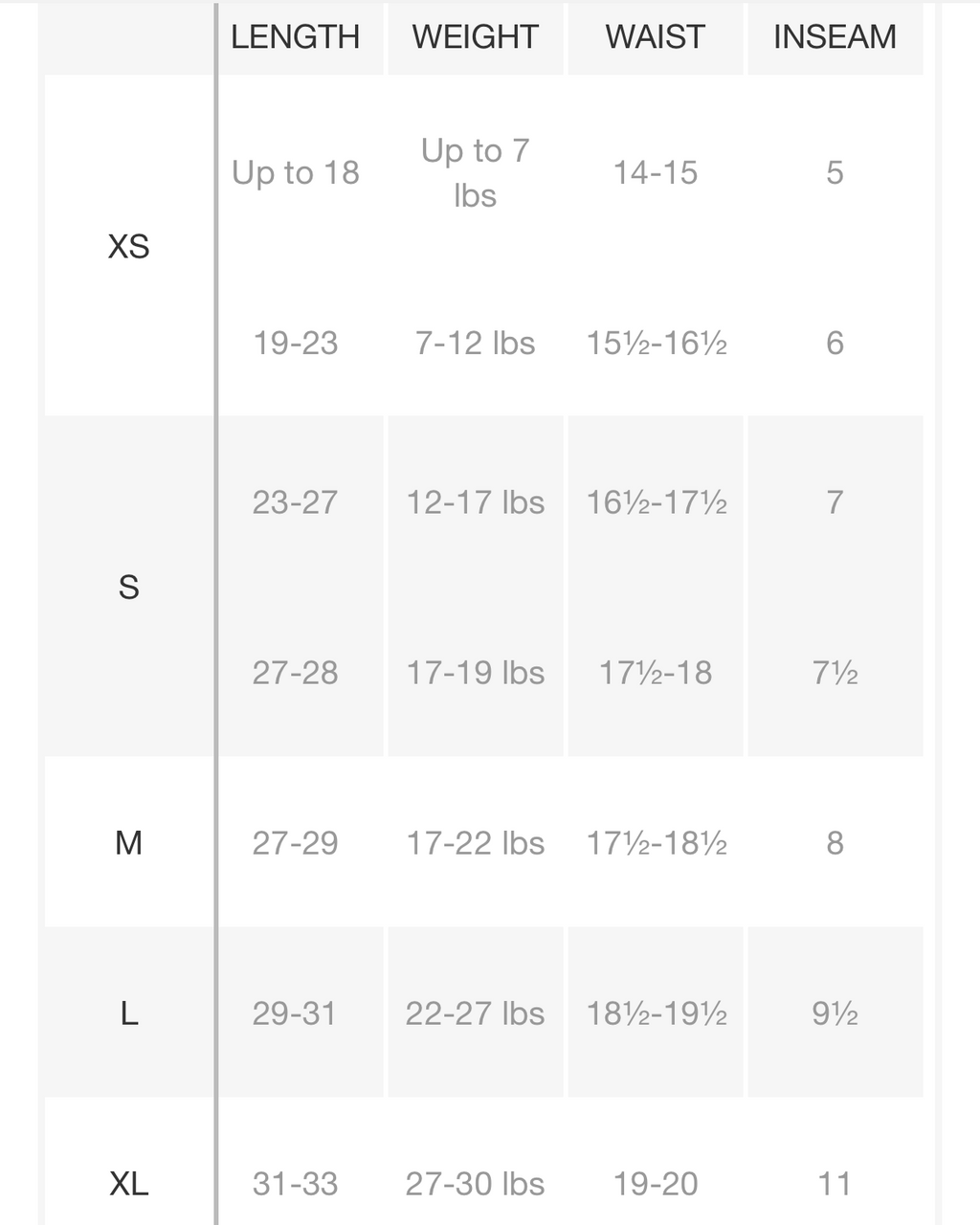980x1225 pixels.
Task: Select the 9½ inseam cell
Action: (x=835, y=1013)
